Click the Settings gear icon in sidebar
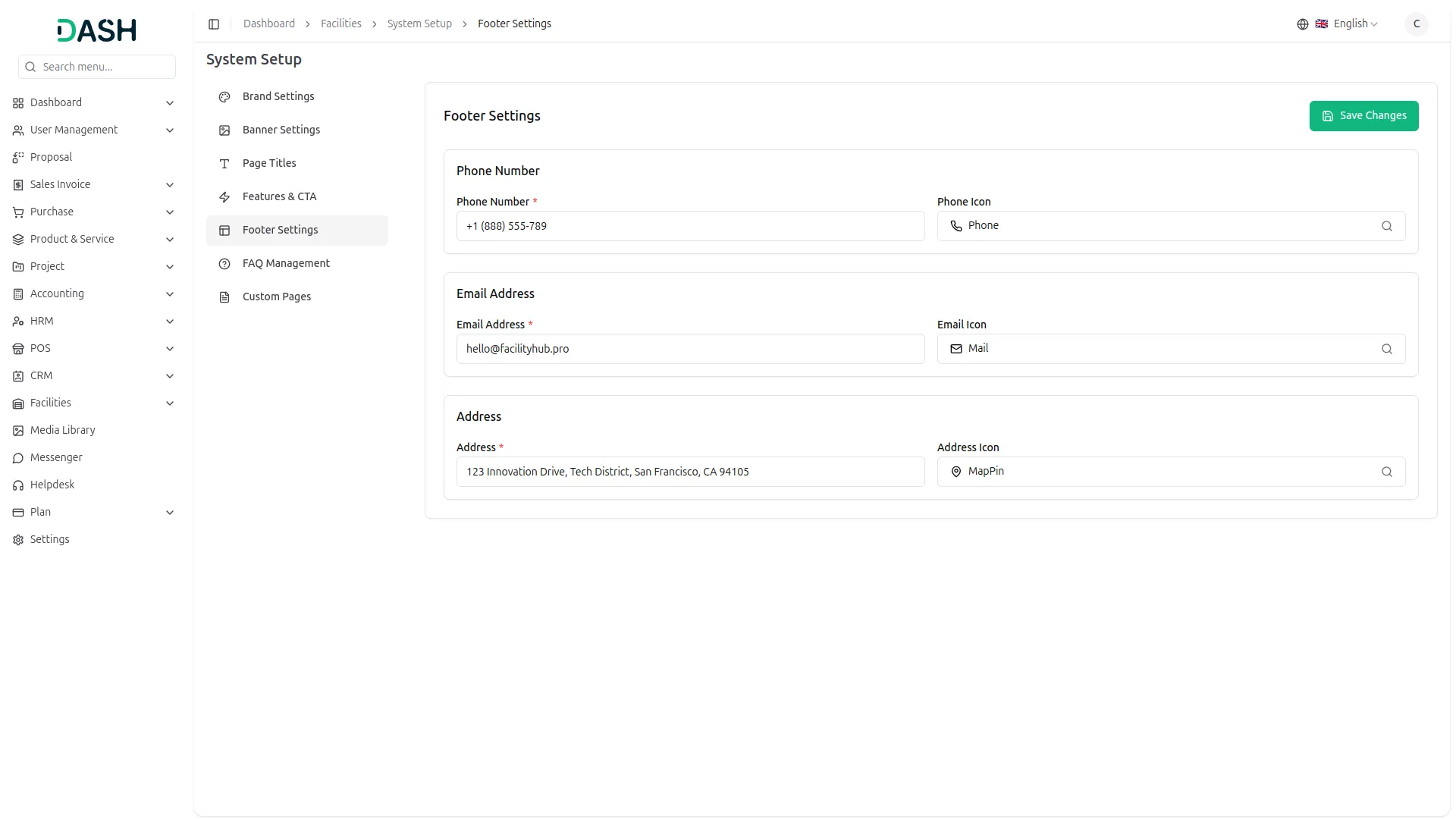This screenshot has height=819, width=1456. [18, 540]
